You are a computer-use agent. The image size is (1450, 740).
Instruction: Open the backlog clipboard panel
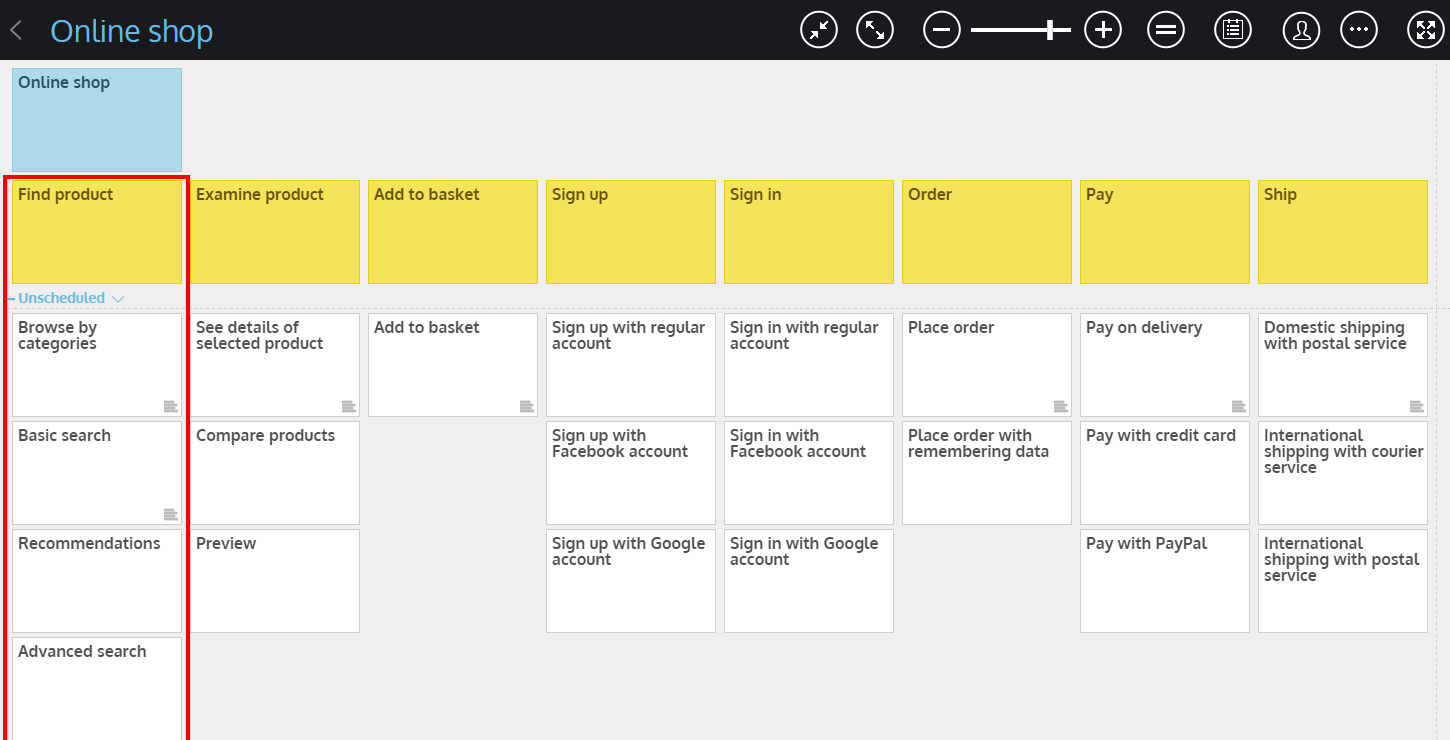1232,29
